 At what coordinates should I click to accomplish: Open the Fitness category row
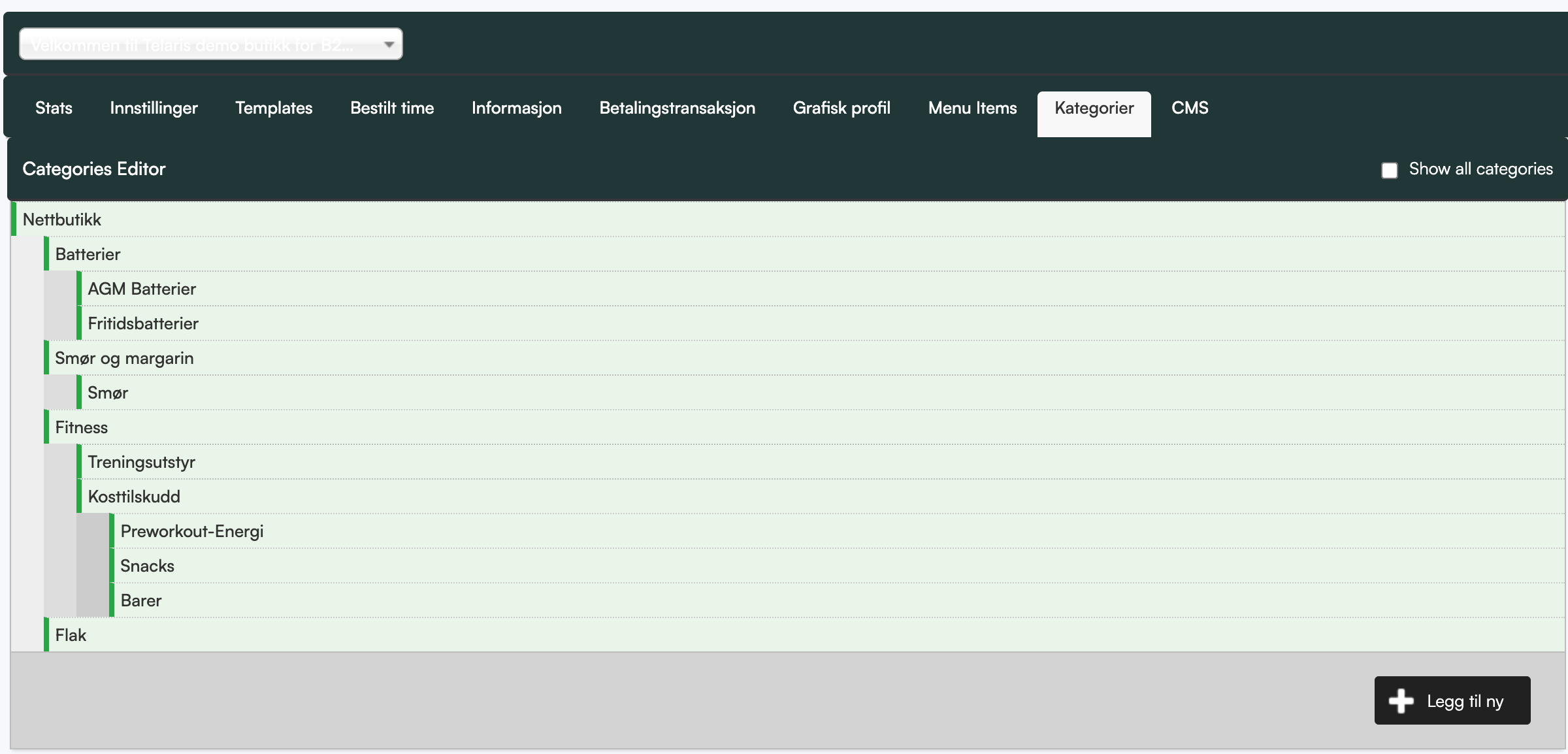[82, 427]
